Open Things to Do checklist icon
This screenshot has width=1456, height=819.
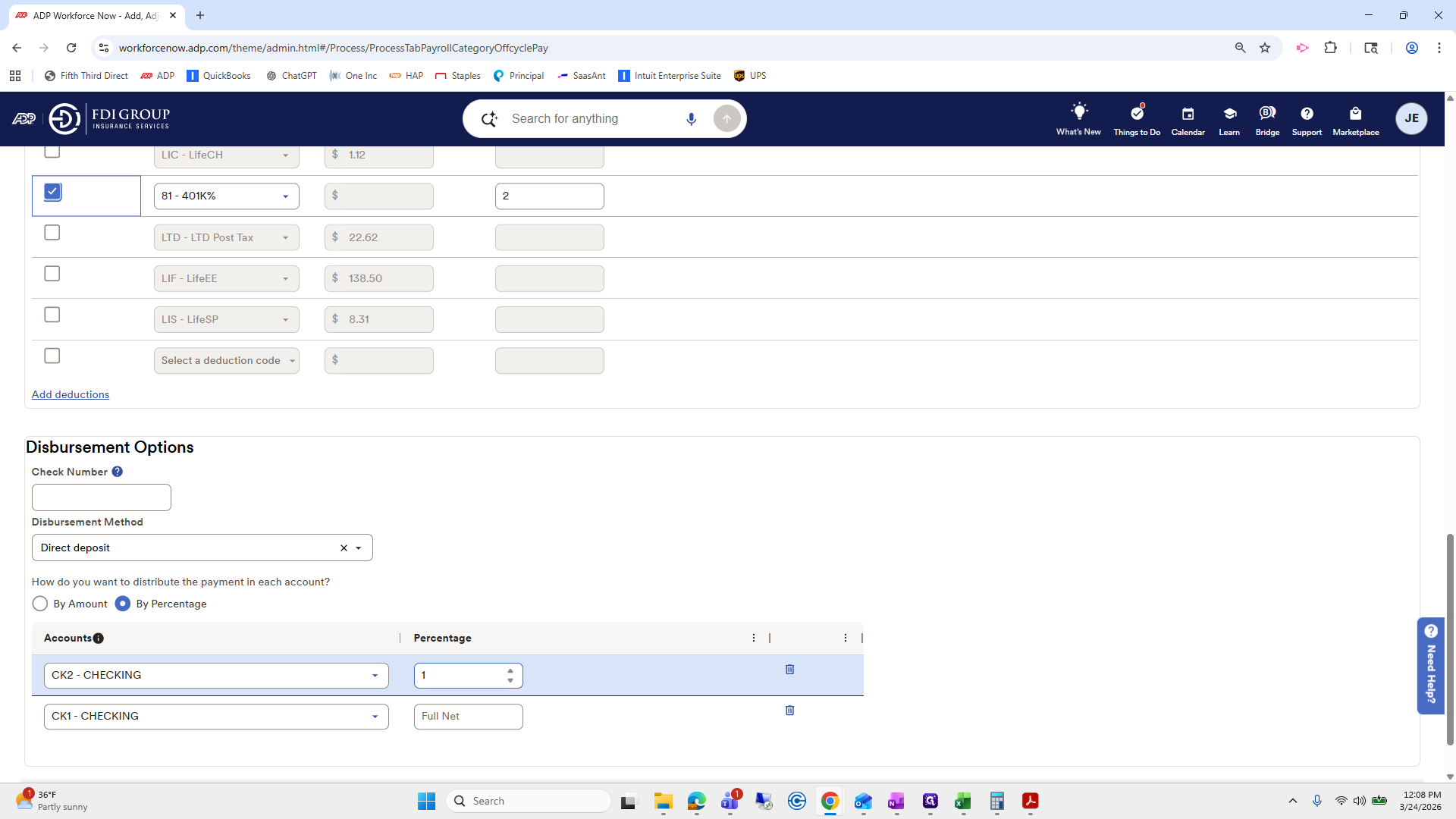click(x=1137, y=113)
